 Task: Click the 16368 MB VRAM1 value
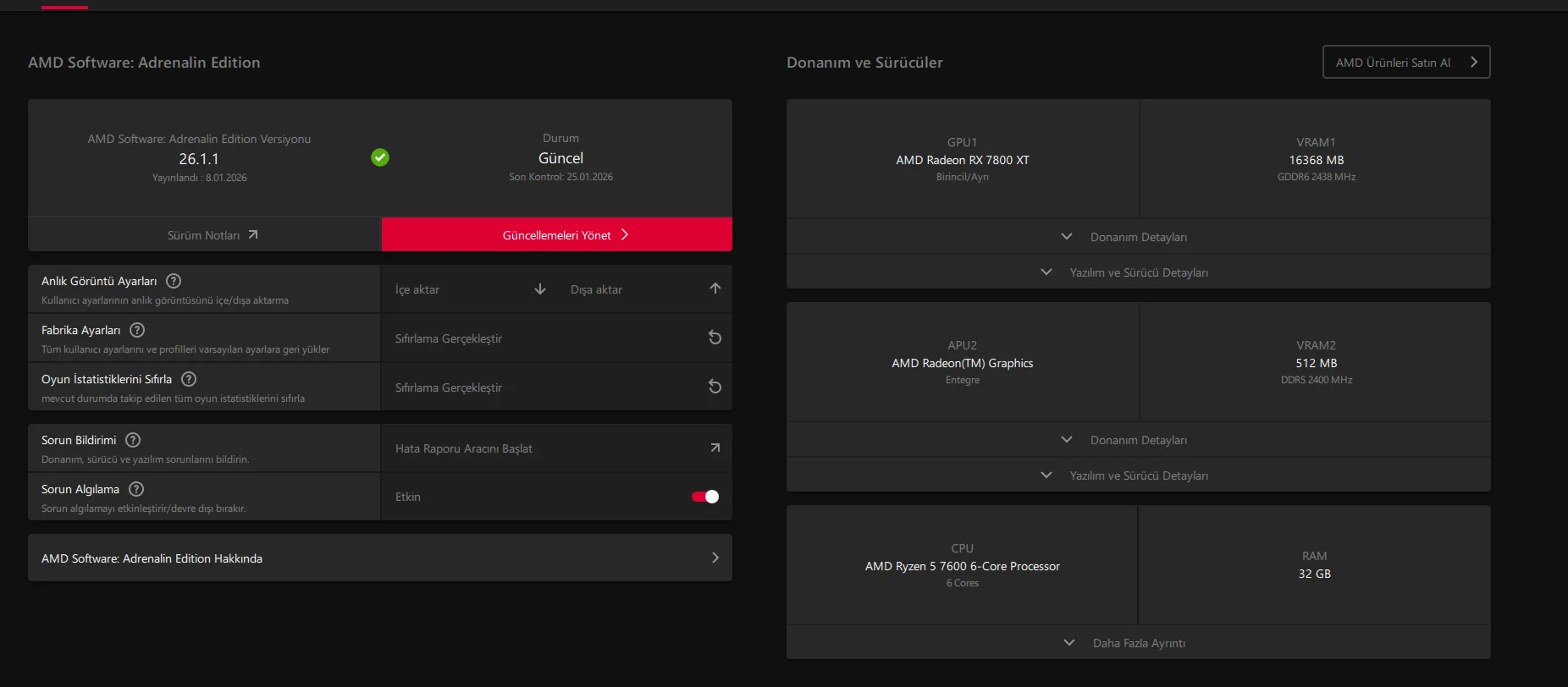(x=1317, y=160)
